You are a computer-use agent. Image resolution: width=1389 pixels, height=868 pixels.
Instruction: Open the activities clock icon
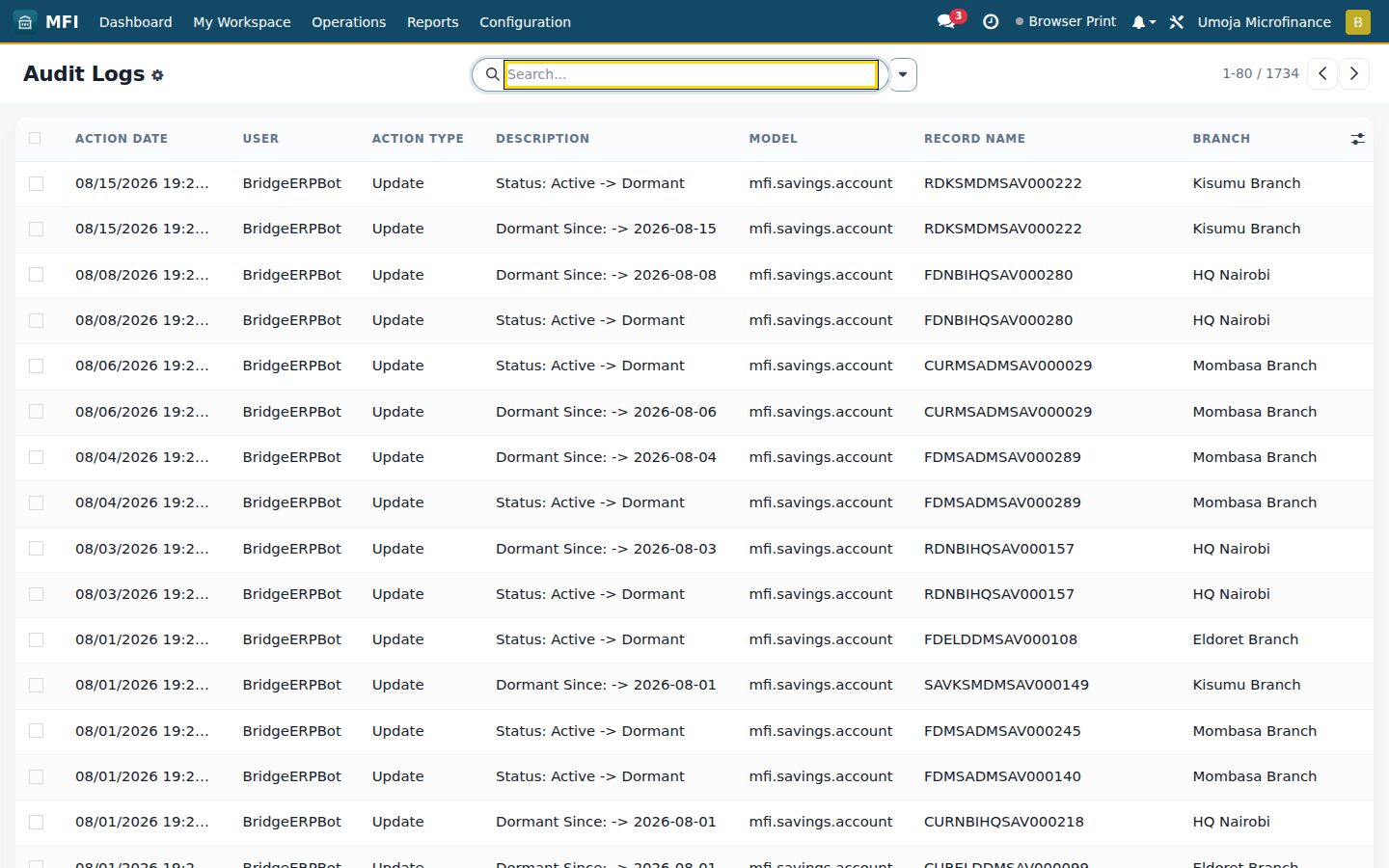coord(991,21)
